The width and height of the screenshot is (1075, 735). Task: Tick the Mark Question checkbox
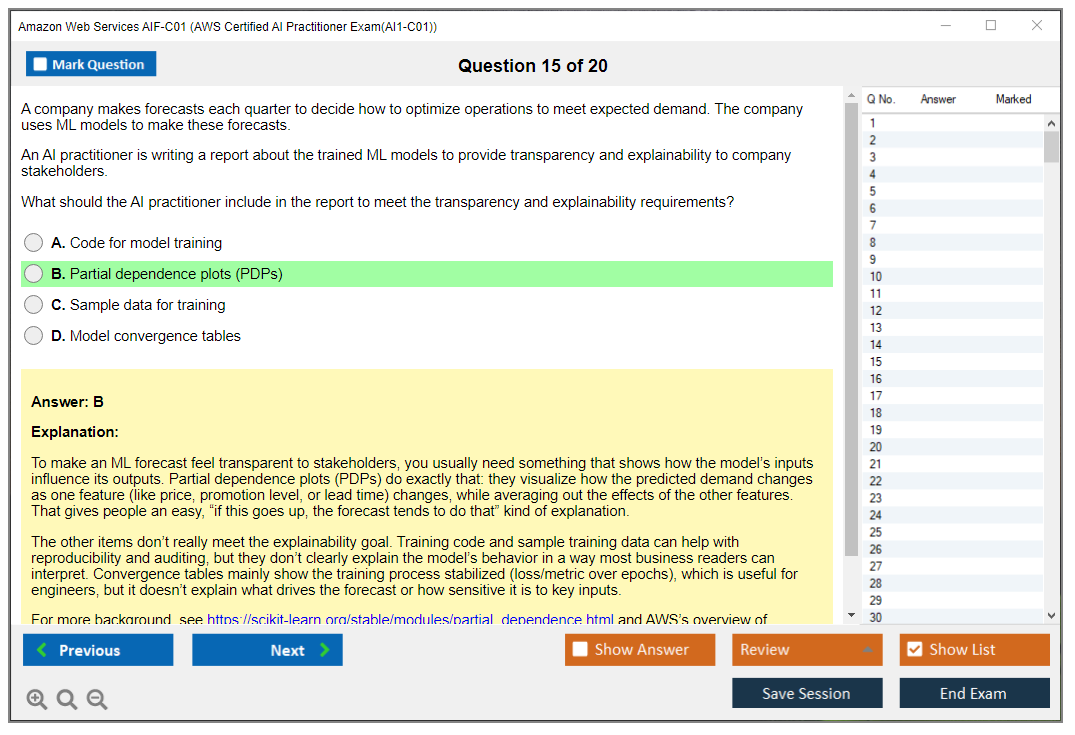point(40,65)
